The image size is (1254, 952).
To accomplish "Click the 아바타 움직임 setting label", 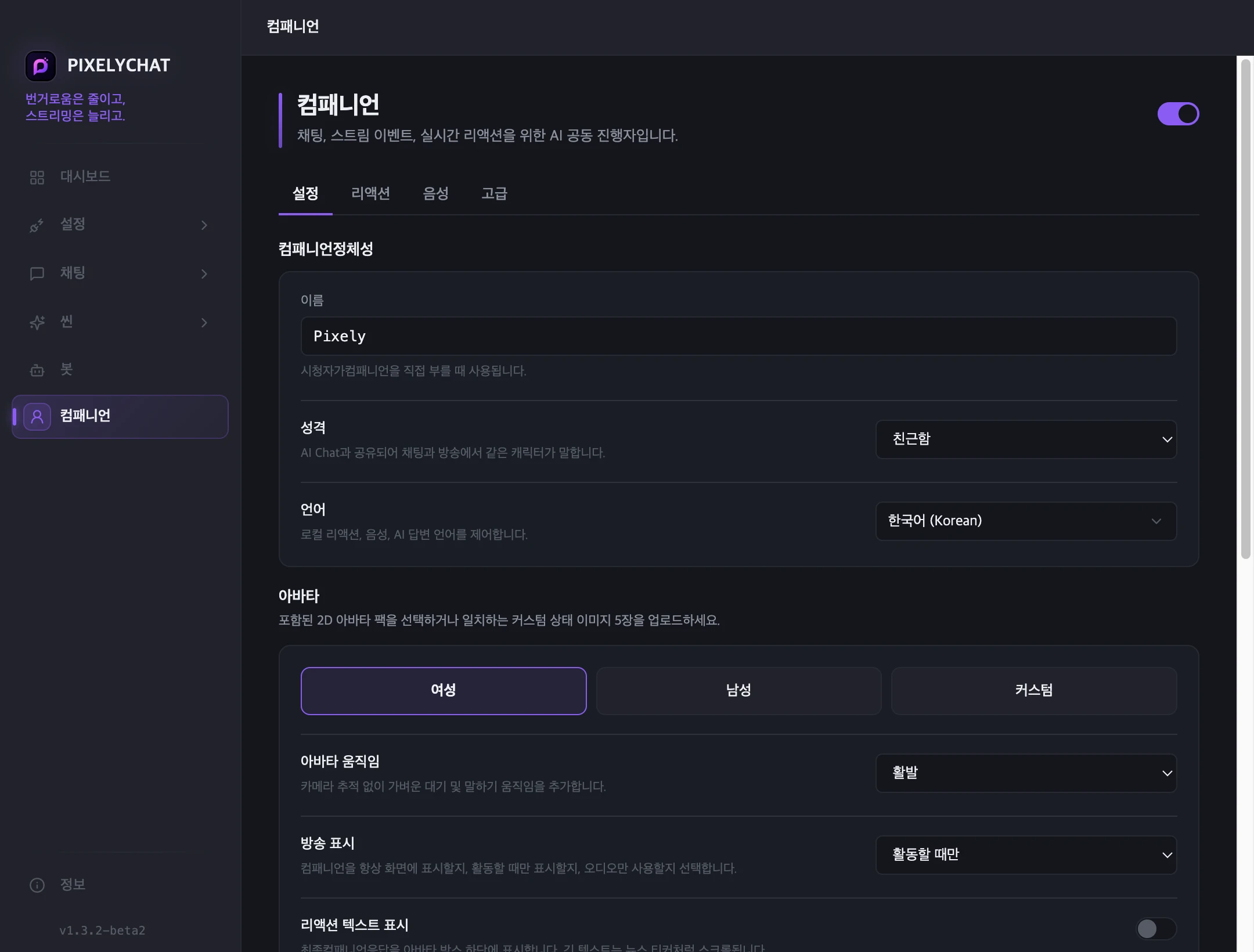I will coord(340,762).
